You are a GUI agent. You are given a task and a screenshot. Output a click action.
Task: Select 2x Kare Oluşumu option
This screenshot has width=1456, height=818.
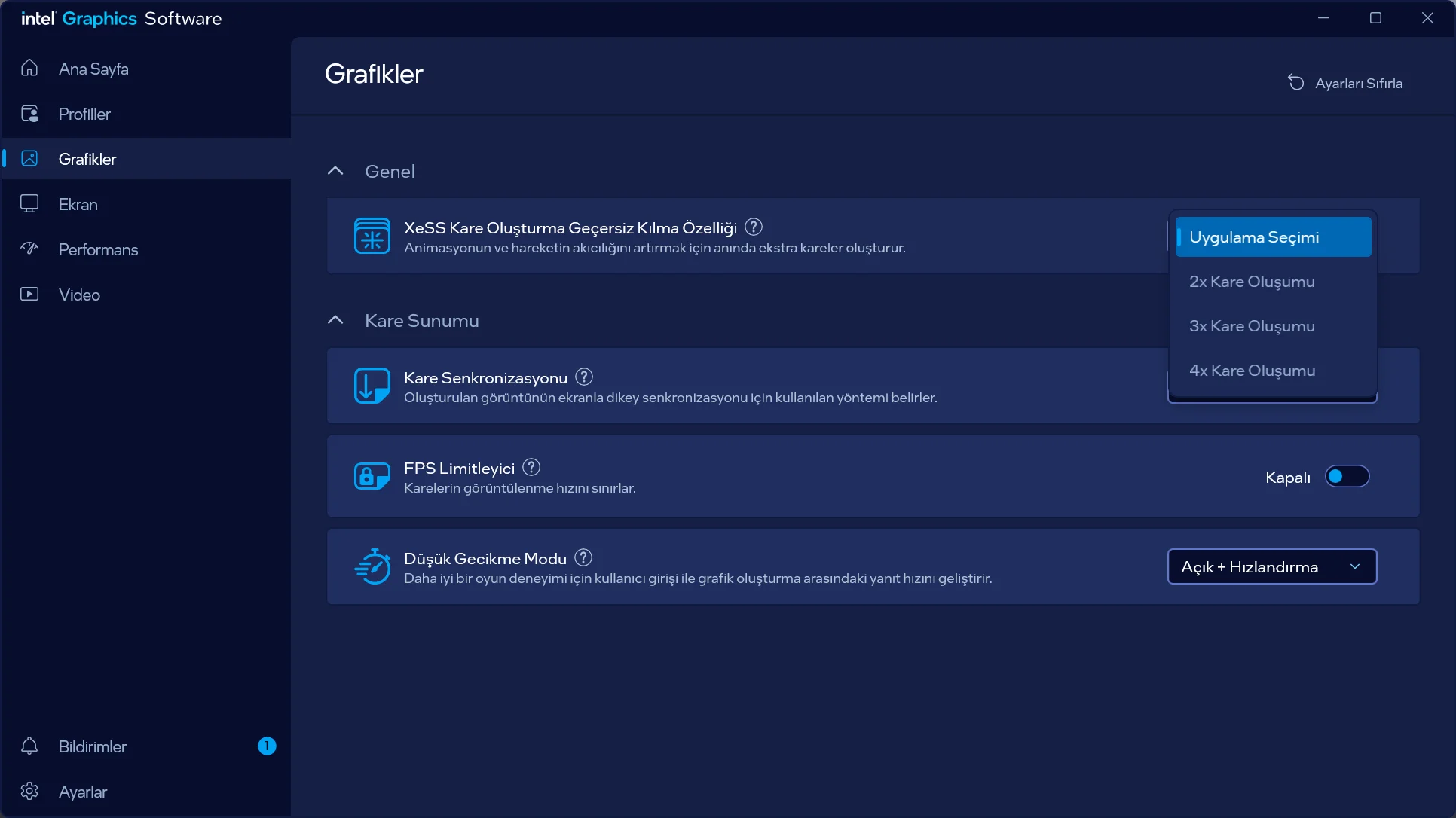pos(1252,282)
